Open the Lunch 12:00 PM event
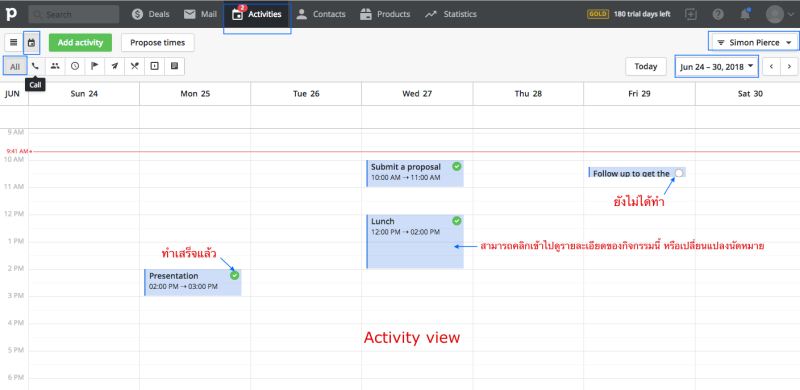 pyautogui.click(x=415, y=241)
